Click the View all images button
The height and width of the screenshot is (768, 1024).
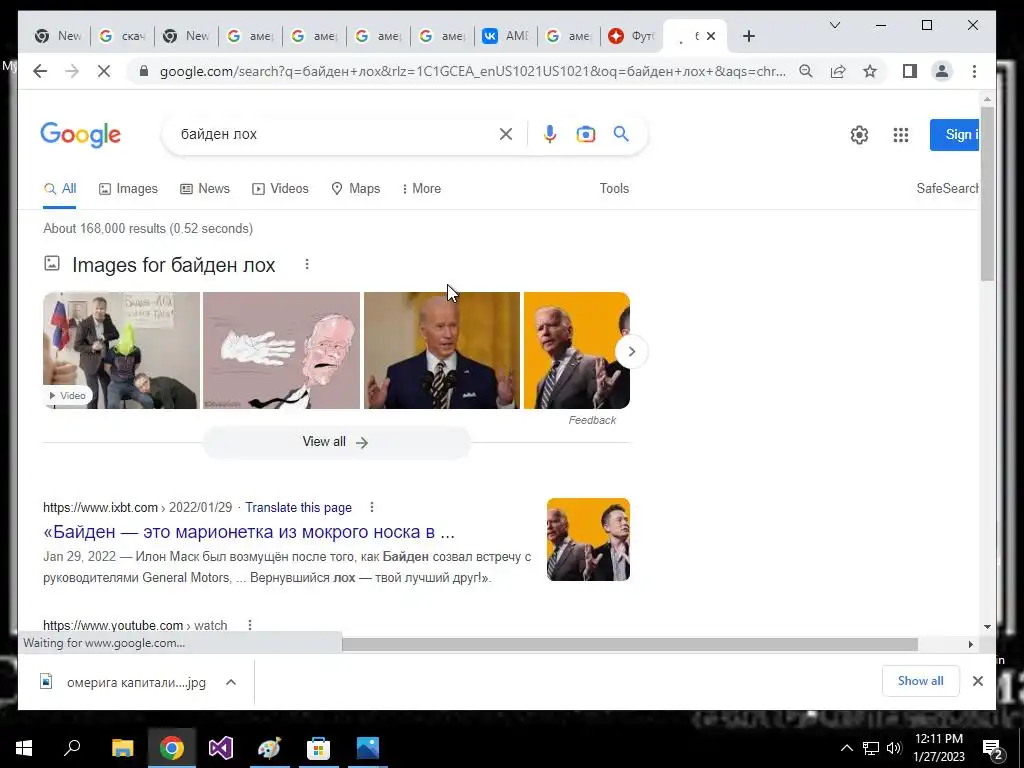[x=336, y=442]
